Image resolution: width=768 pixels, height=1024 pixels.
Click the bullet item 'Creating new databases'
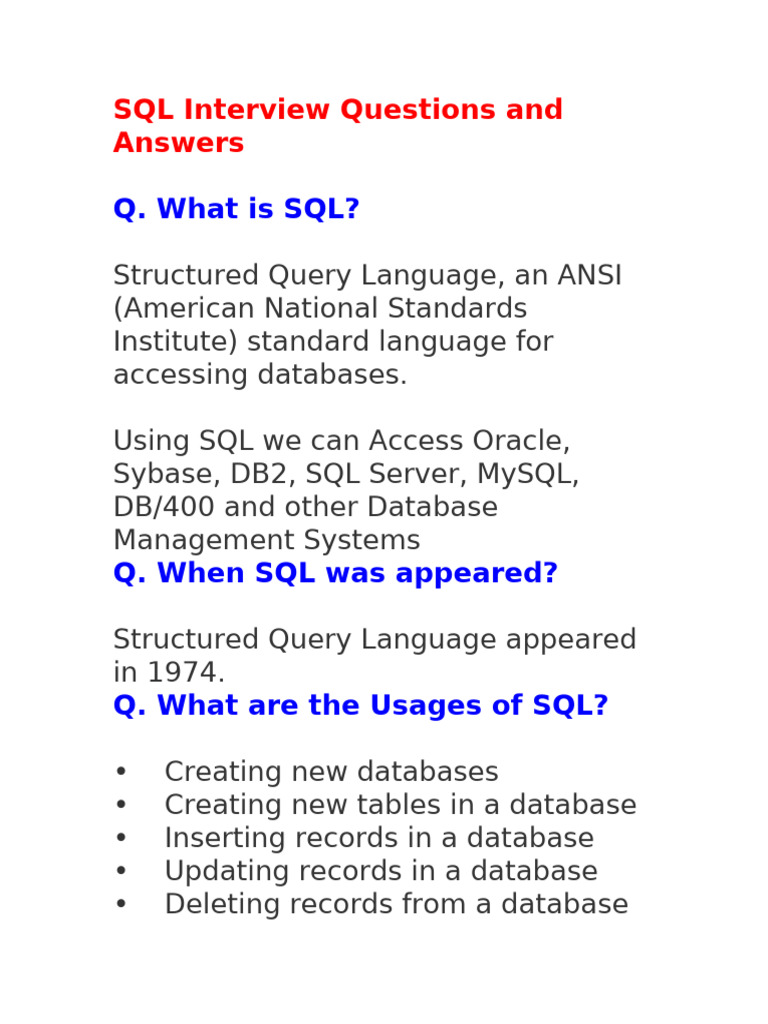click(331, 772)
